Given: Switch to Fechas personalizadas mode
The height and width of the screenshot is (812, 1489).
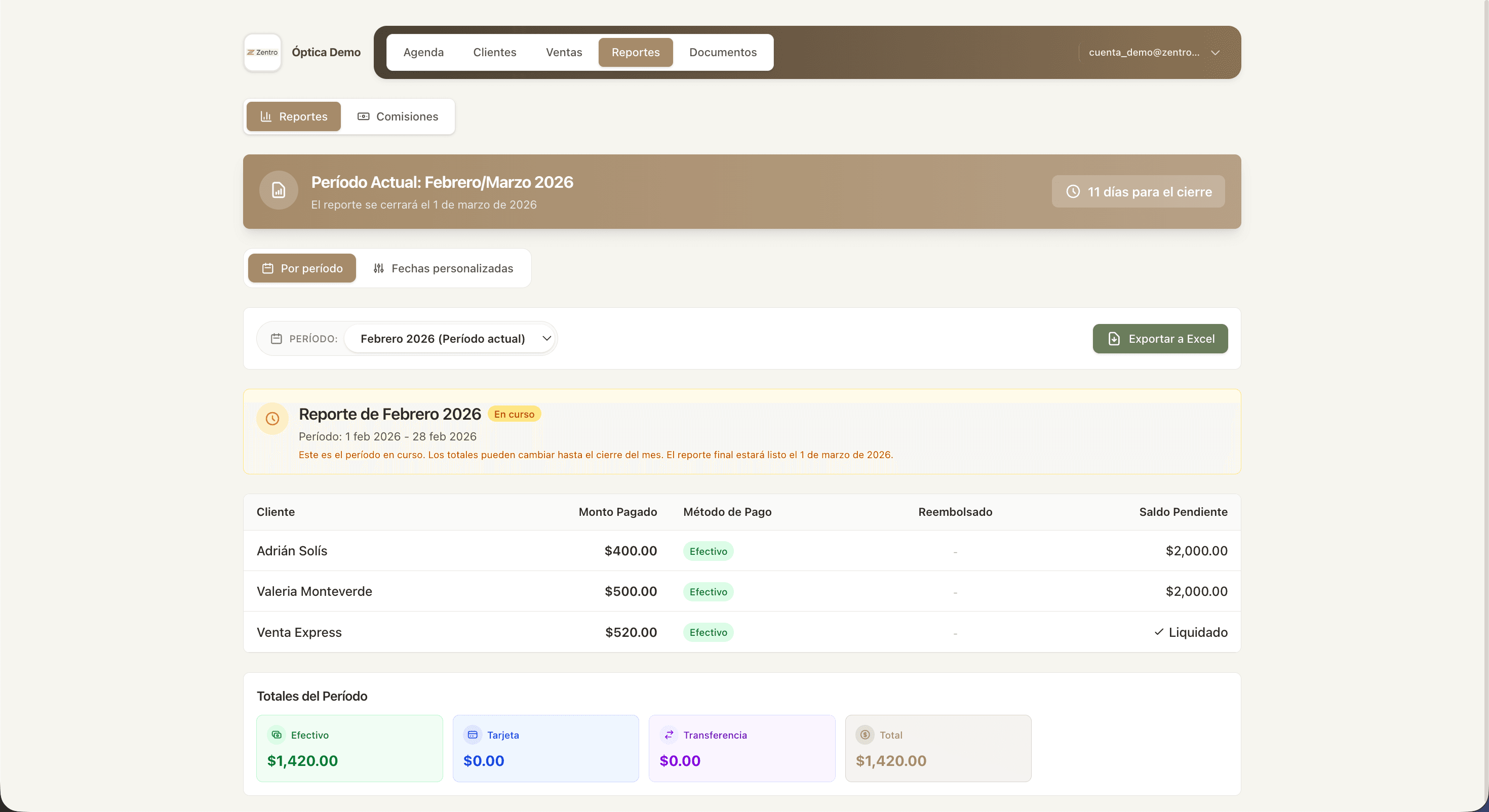Looking at the screenshot, I should pyautogui.click(x=443, y=268).
